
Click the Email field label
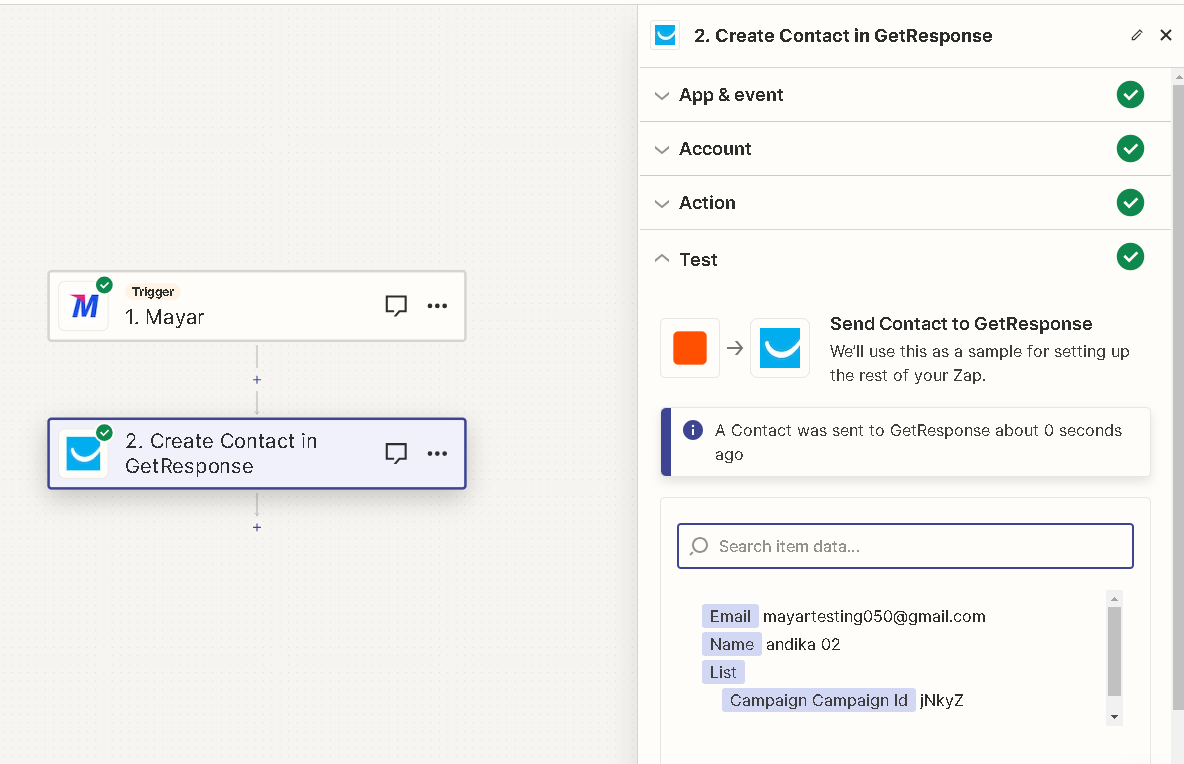pos(730,616)
